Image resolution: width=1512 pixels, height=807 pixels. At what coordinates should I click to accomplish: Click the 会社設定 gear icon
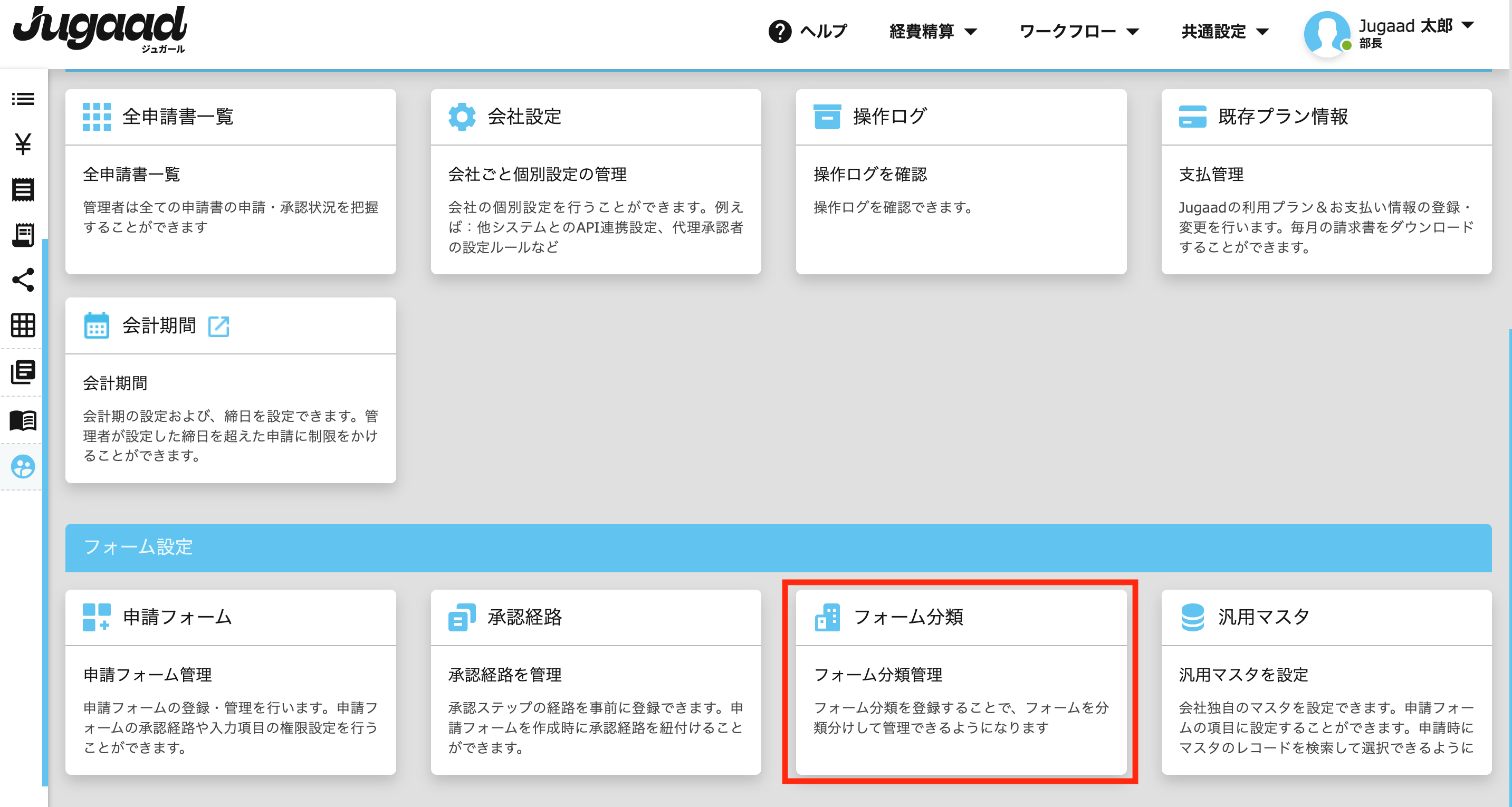coord(462,116)
